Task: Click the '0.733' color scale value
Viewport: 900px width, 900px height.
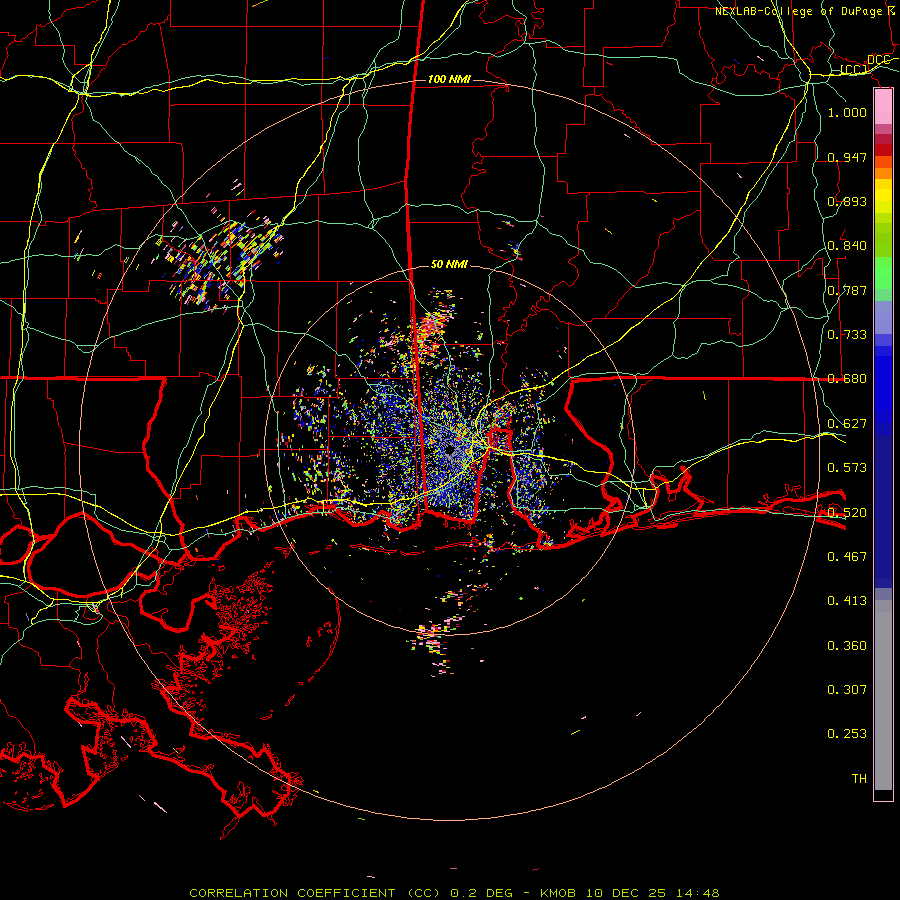Action: click(847, 335)
